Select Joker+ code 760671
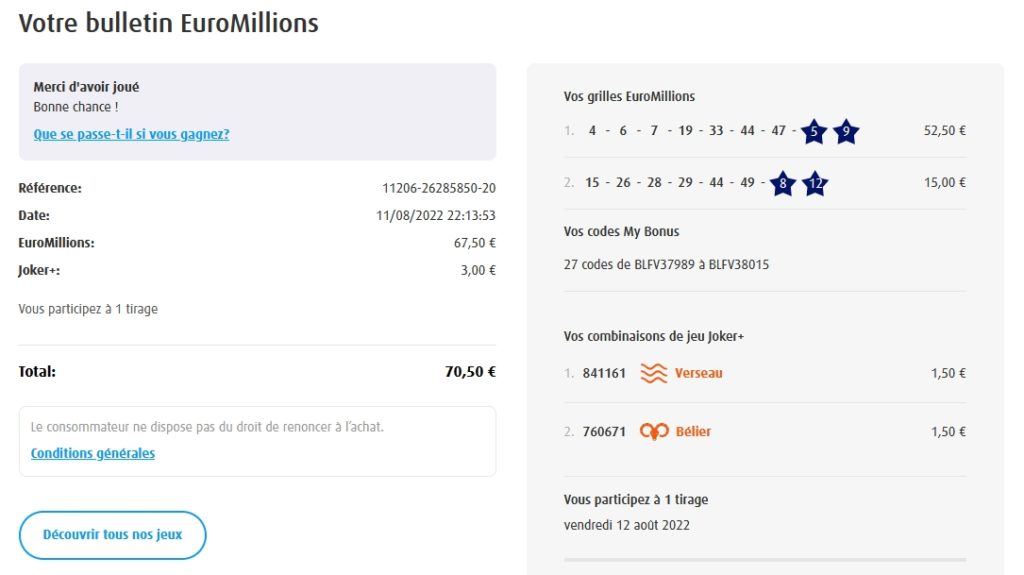The height and width of the screenshot is (575, 1024). point(604,432)
